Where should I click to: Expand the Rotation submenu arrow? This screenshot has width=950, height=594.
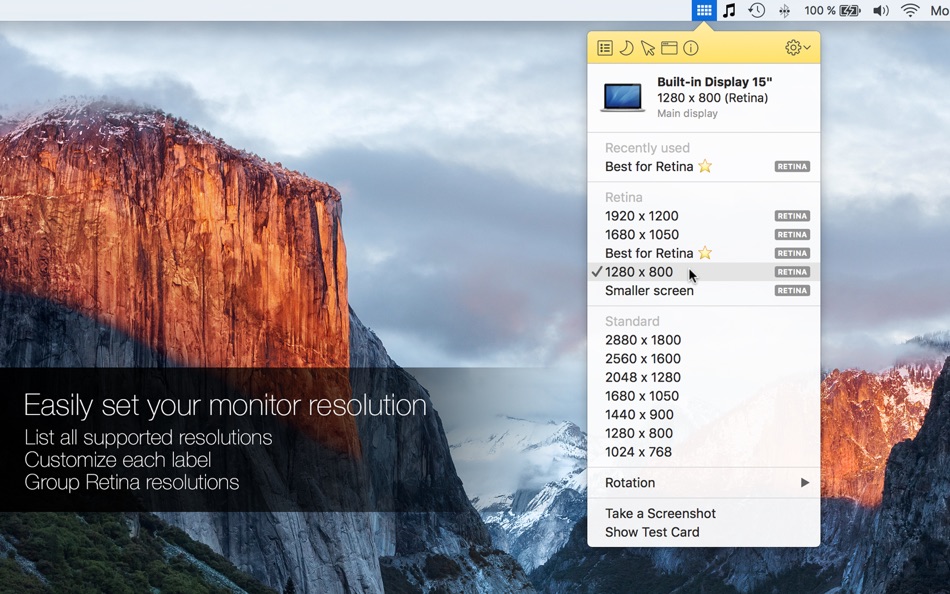[805, 482]
